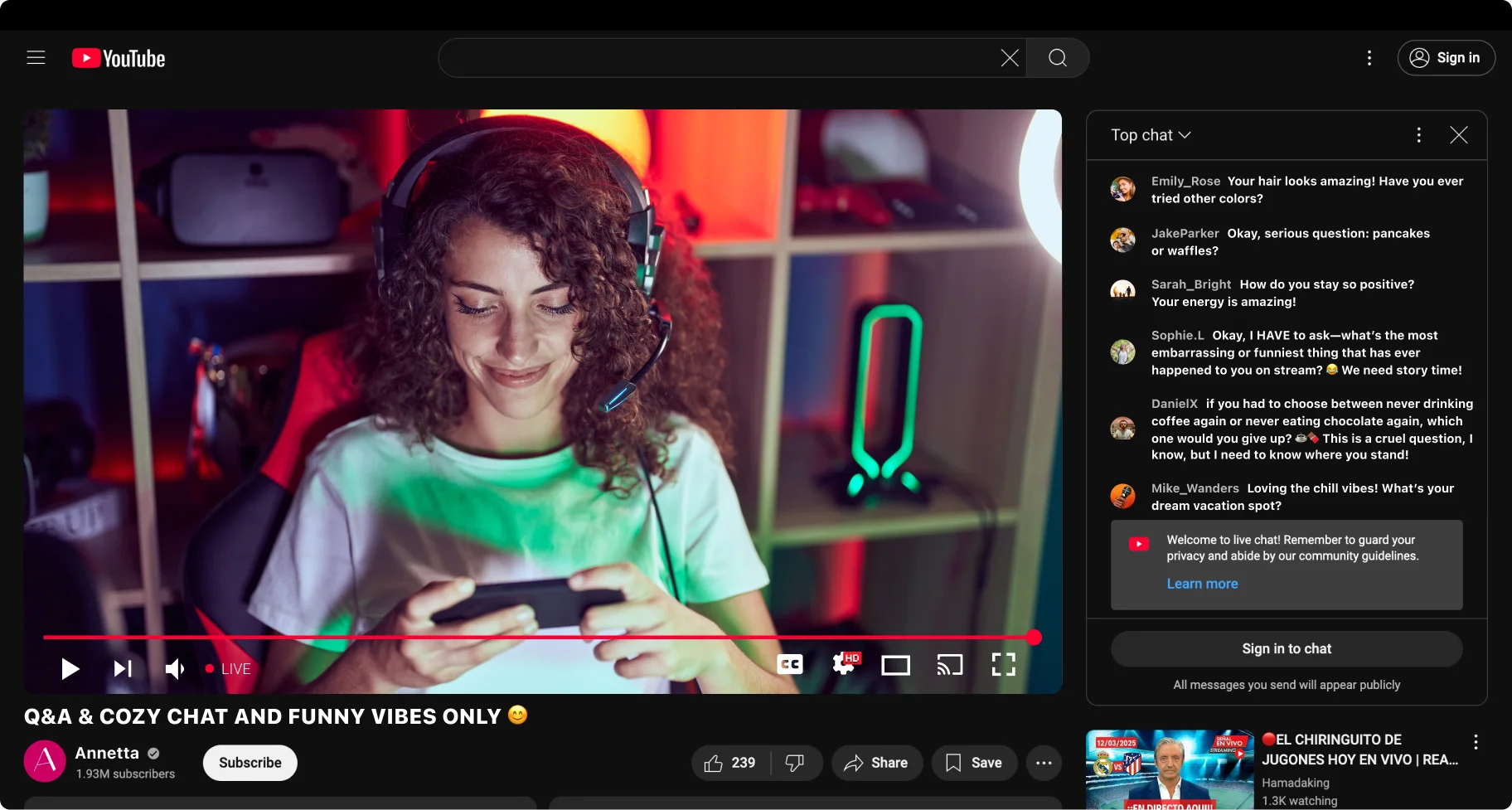Play the live video
Viewport: 1512px width, 810px height.
click(70, 668)
